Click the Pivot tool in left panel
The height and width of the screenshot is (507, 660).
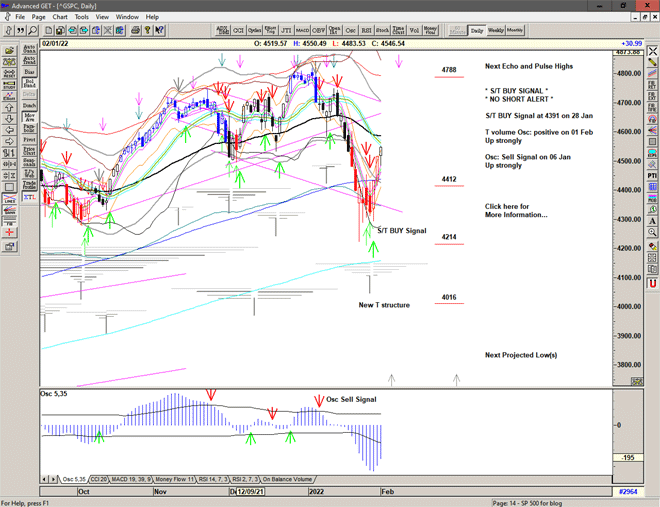(x=29, y=142)
